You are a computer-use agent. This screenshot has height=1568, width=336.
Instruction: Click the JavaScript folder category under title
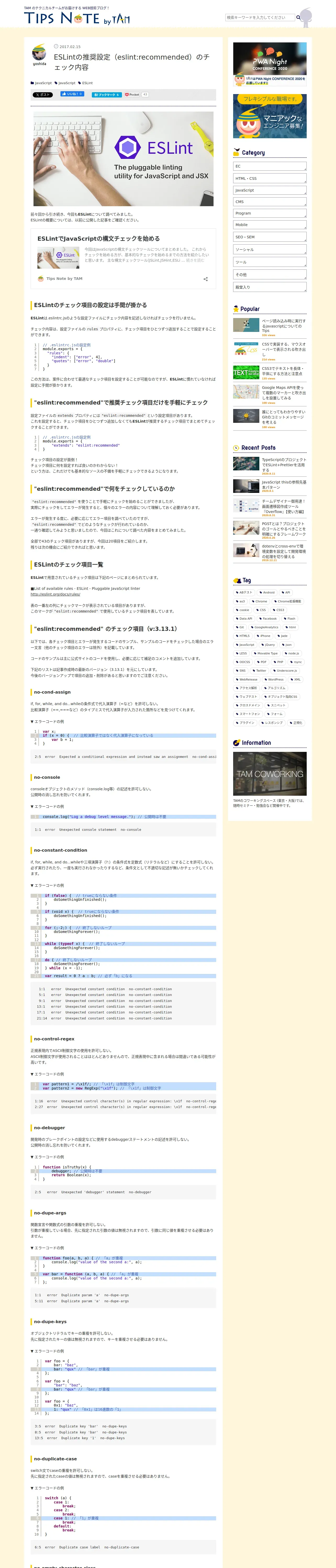pos(41,83)
